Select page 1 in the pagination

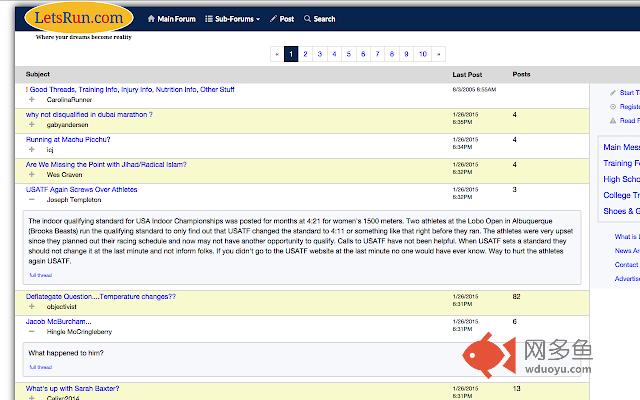click(291, 54)
